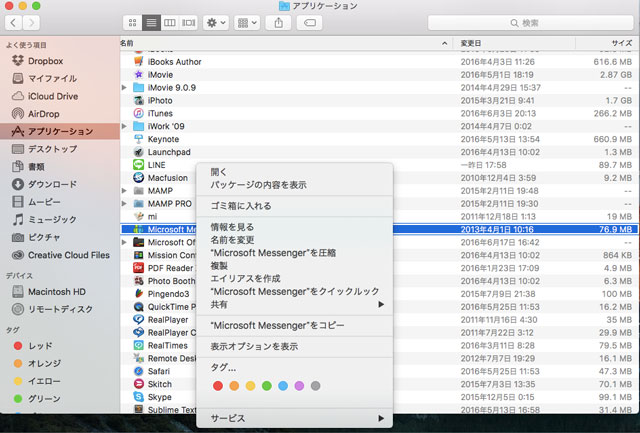Choose 名前を変更 menu item
Screen dimensions: 640x433
tap(295, 240)
